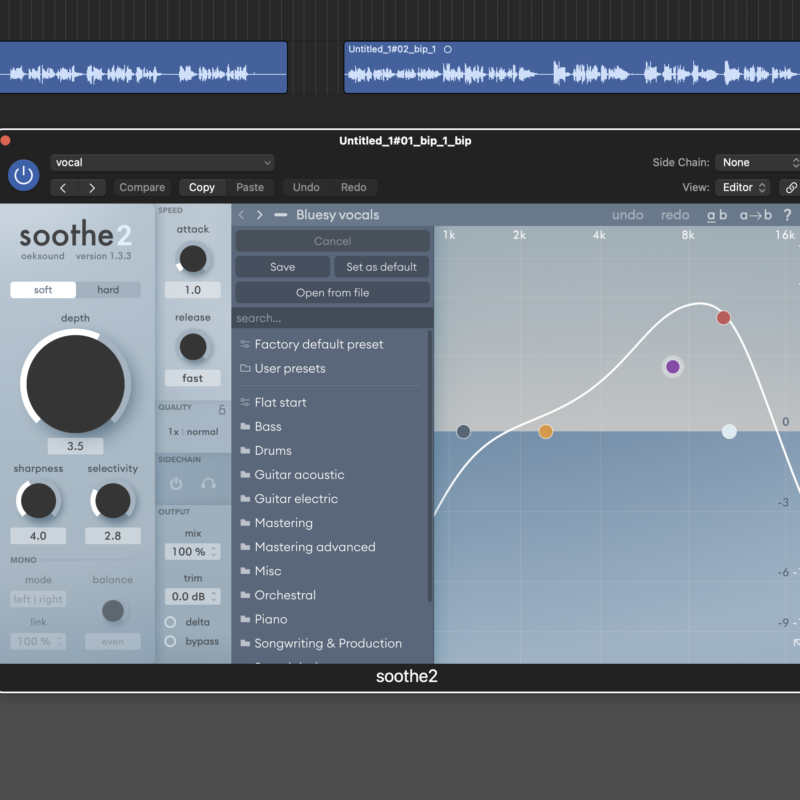The height and width of the screenshot is (800, 800).
Task: Select the red EQ band node
Action: [723, 318]
